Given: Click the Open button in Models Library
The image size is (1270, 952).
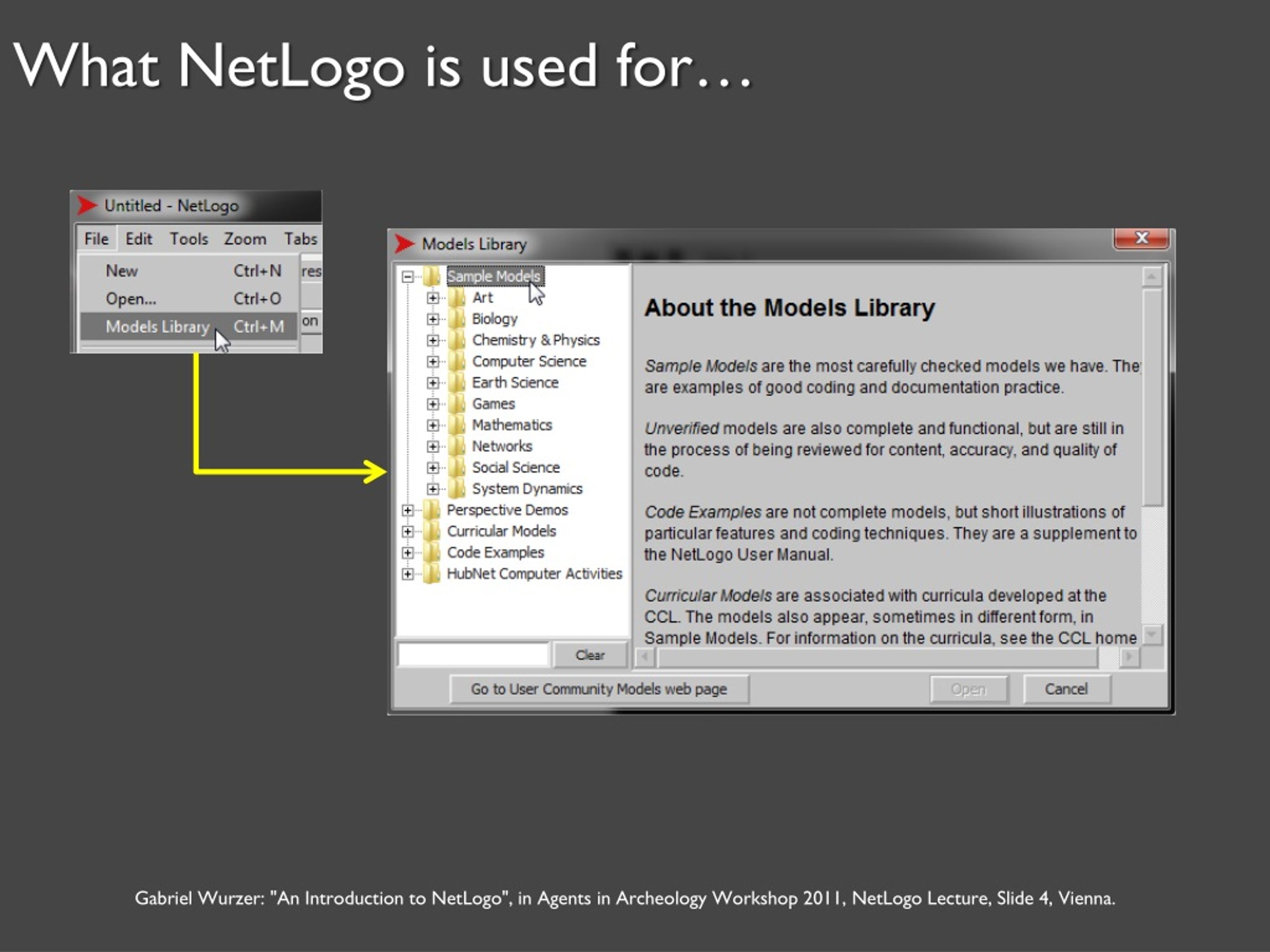Looking at the screenshot, I should point(968,689).
